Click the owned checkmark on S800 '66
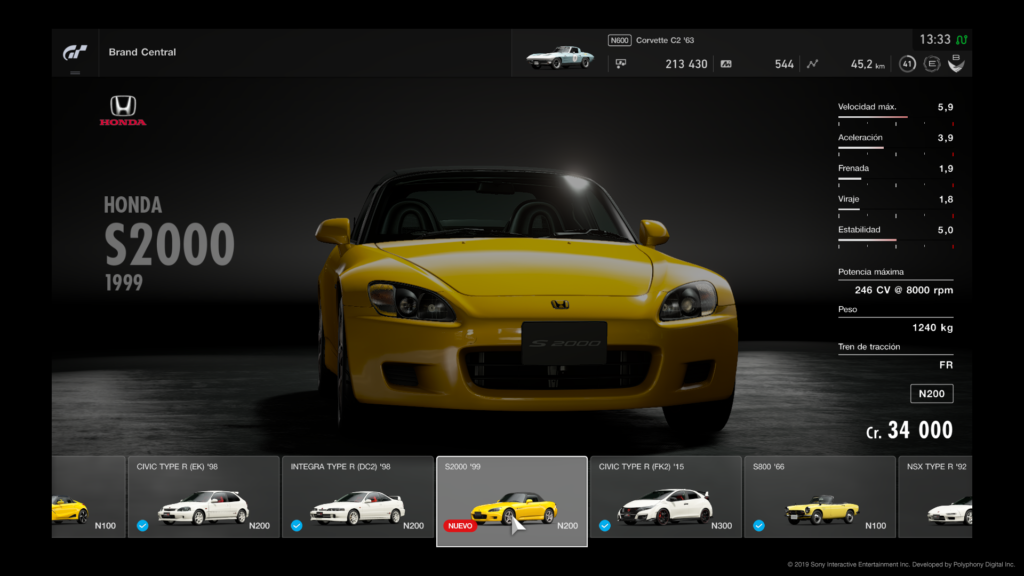 click(759, 525)
